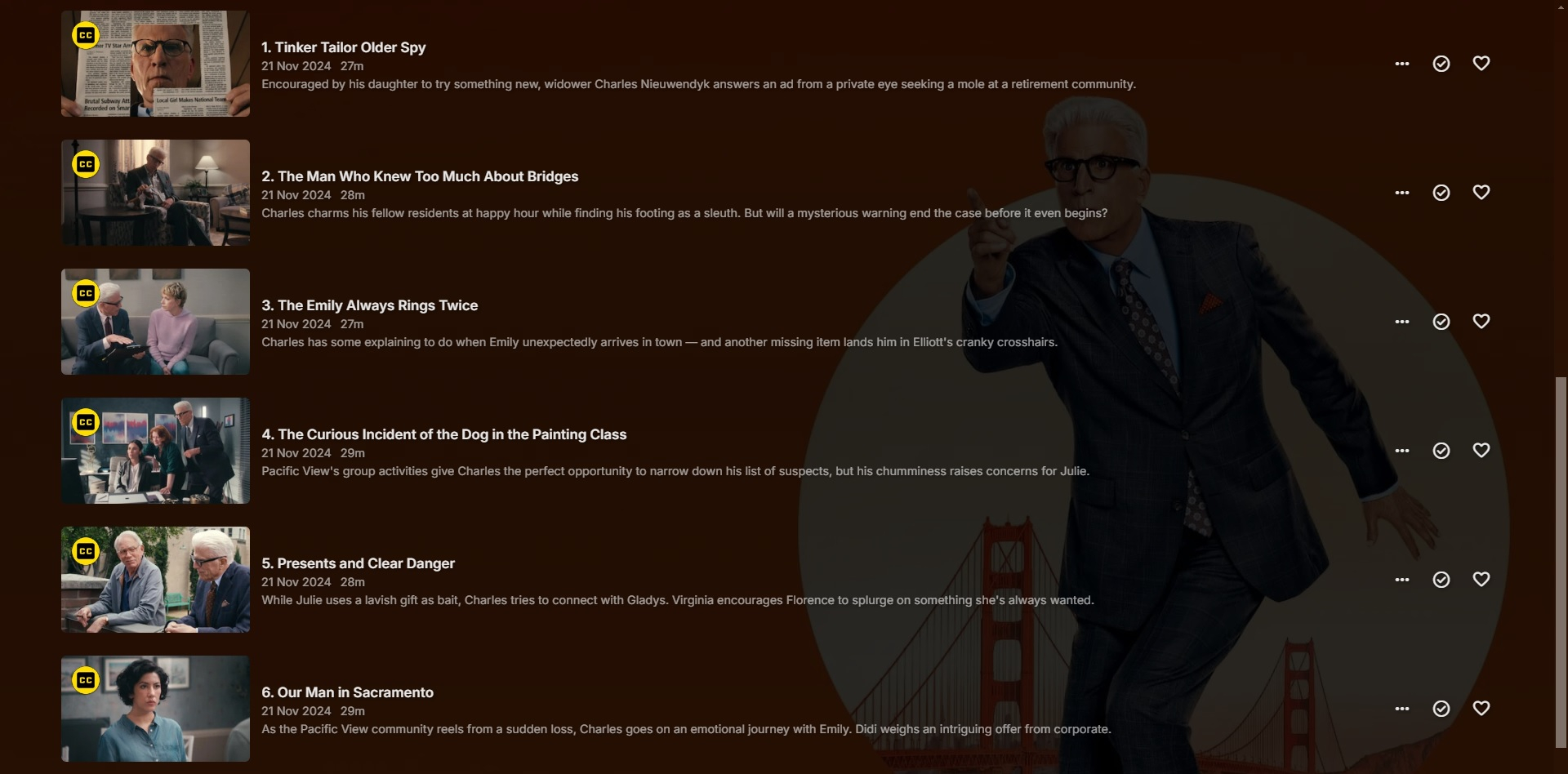Click CC badge on episode 1 thumbnail
The width and height of the screenshot is (1568, 774).
pyautogui.click(x=86, y=35)
